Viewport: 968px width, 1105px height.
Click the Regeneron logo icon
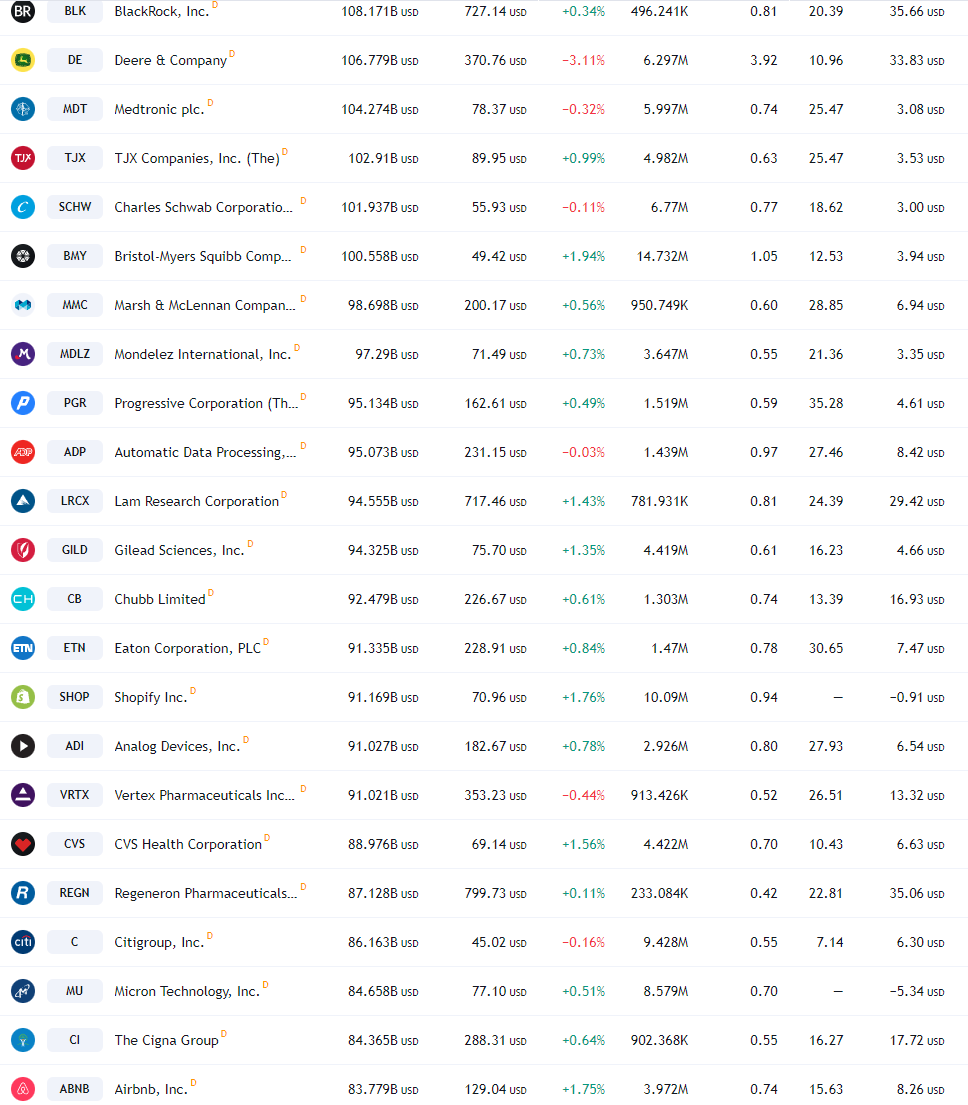(x=23, y=893)
